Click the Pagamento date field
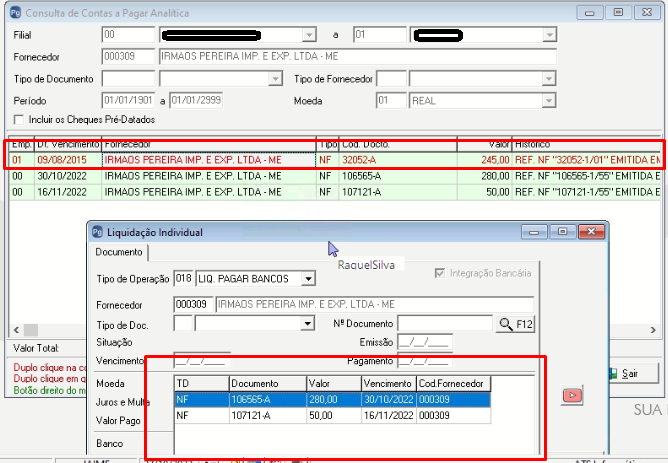 425,361
